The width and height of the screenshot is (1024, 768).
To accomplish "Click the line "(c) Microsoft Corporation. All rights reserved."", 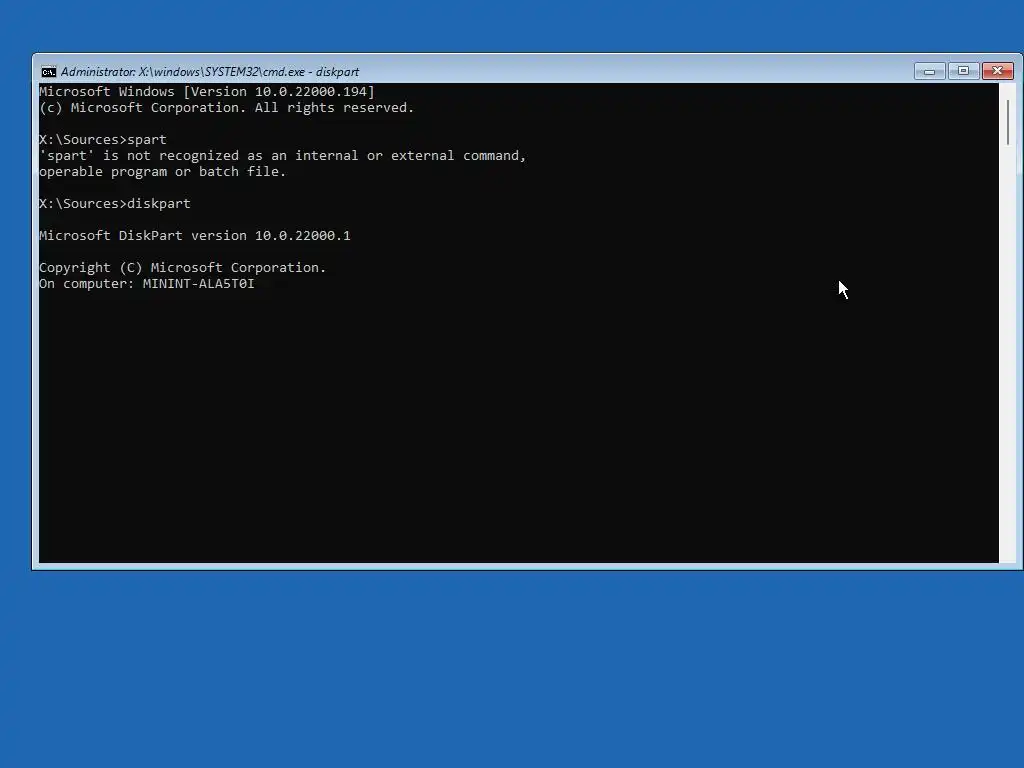I will [x=227, y=108].
